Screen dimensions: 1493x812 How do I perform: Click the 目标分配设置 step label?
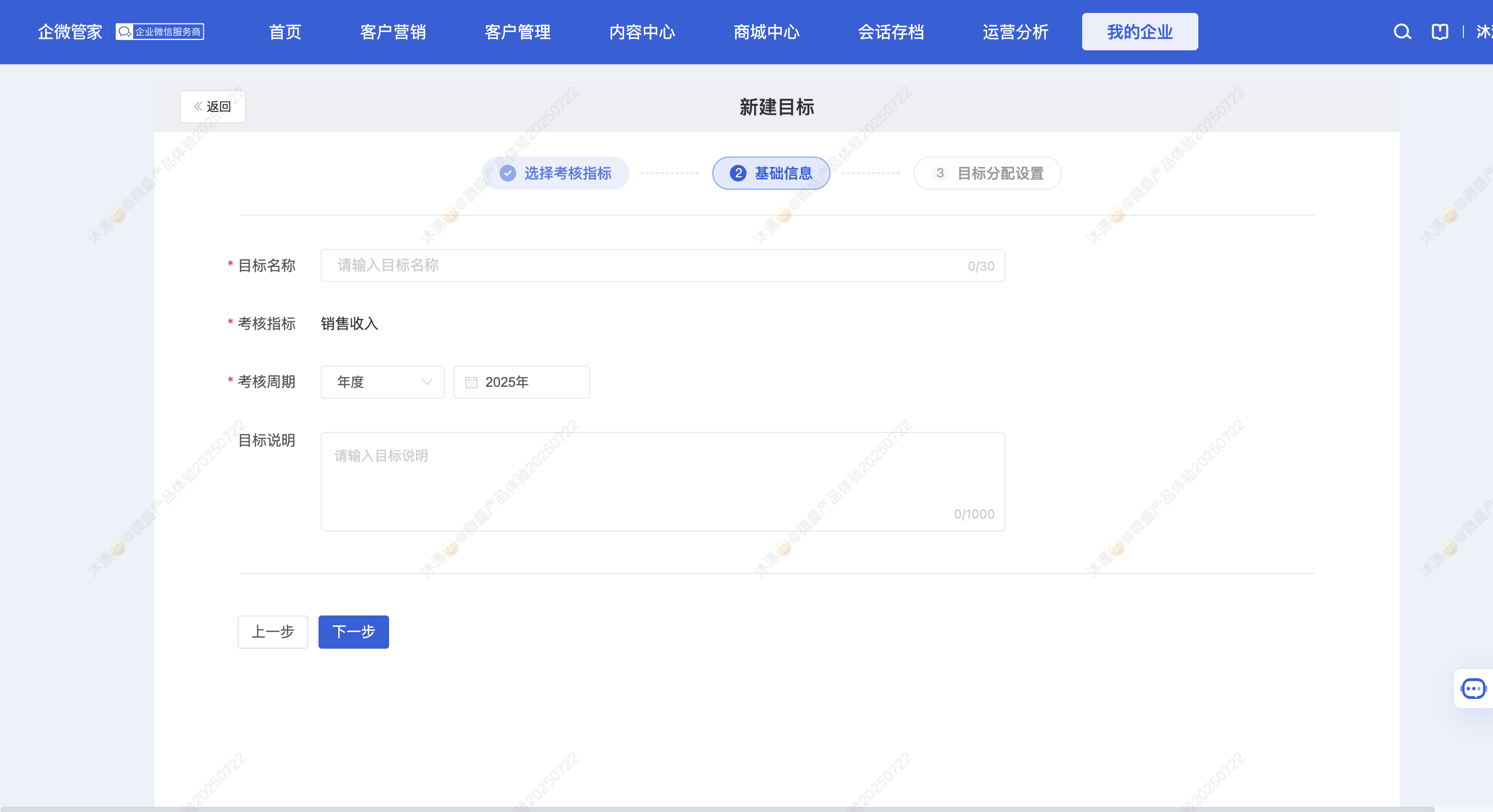(1000, 173)
